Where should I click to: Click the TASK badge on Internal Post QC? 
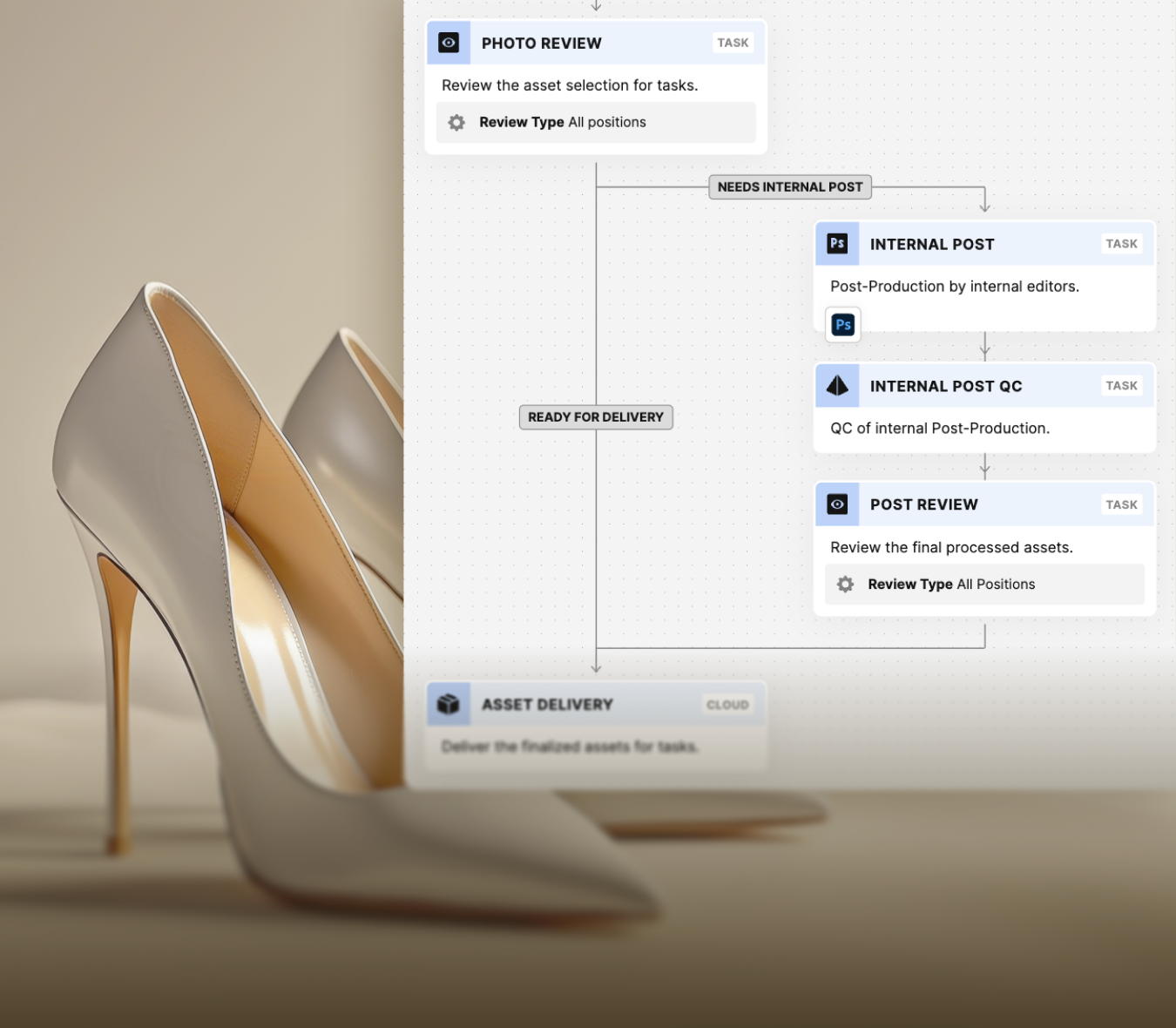(x=1121, y=386)
